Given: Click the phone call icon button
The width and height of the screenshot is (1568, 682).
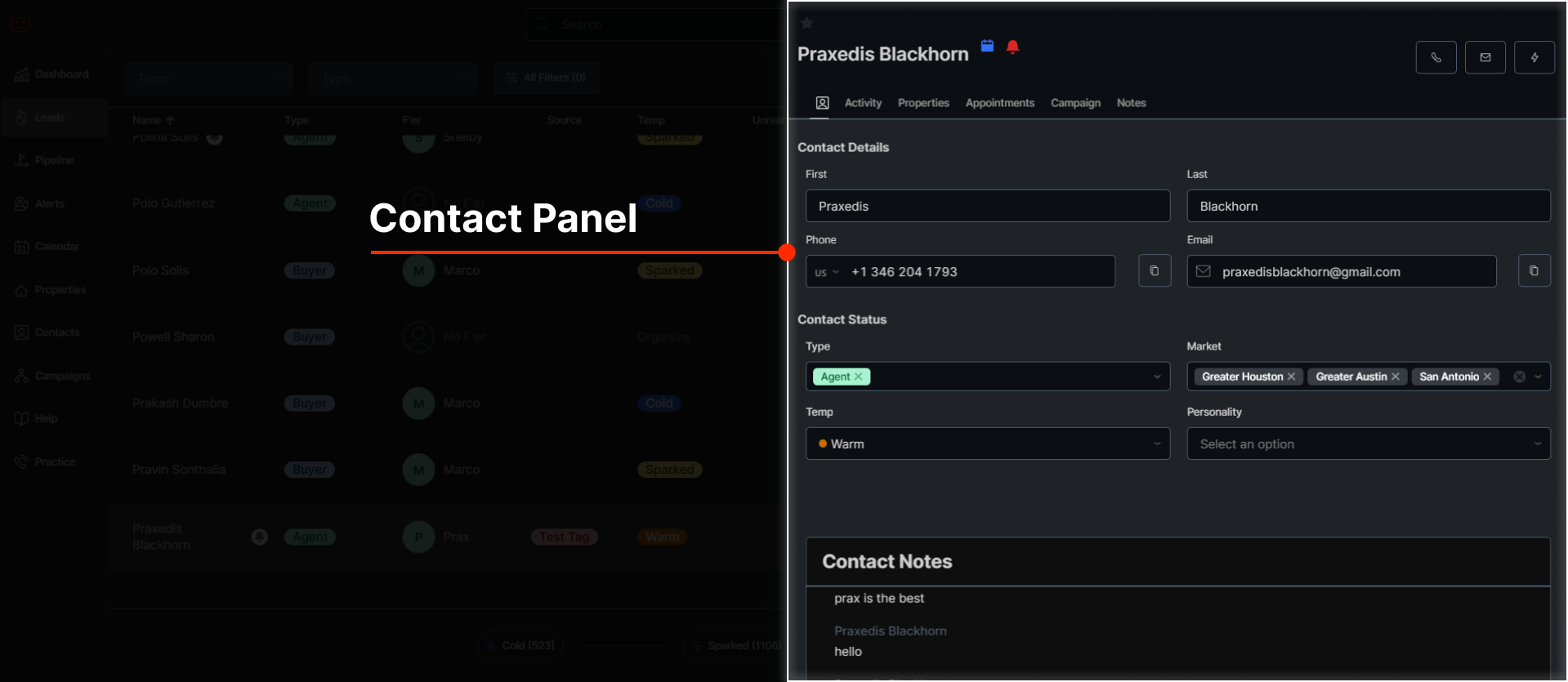Looking at the screenshot, I should (1436, 57).
